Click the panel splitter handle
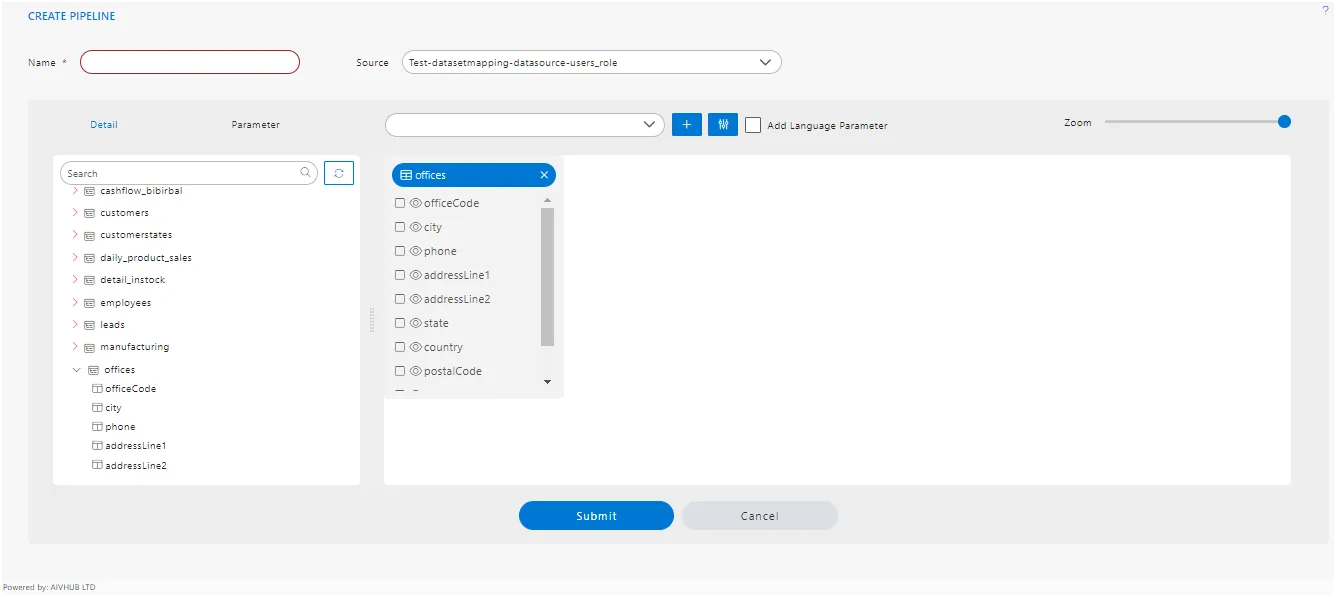The height and width of the screenshot is (597, 1336). (x=372, y=320)
